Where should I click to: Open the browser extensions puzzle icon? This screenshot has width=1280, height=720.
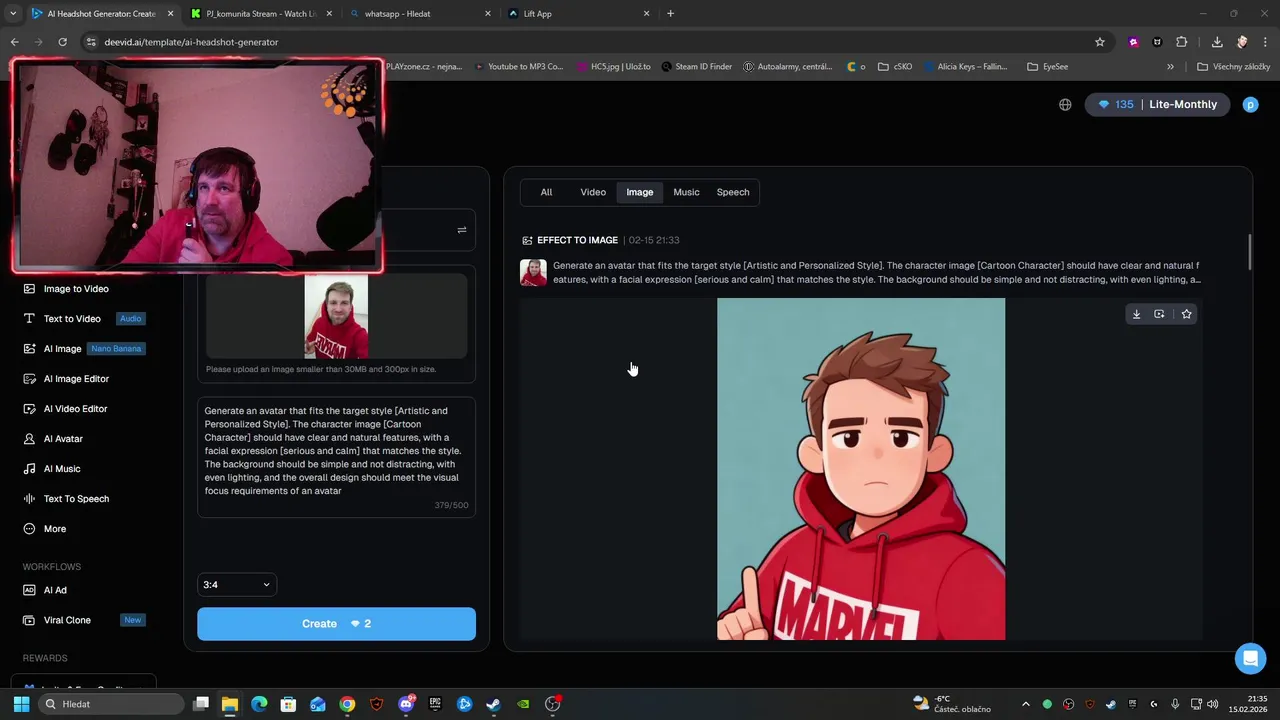pyautogui.click(x=1181, y=42)
